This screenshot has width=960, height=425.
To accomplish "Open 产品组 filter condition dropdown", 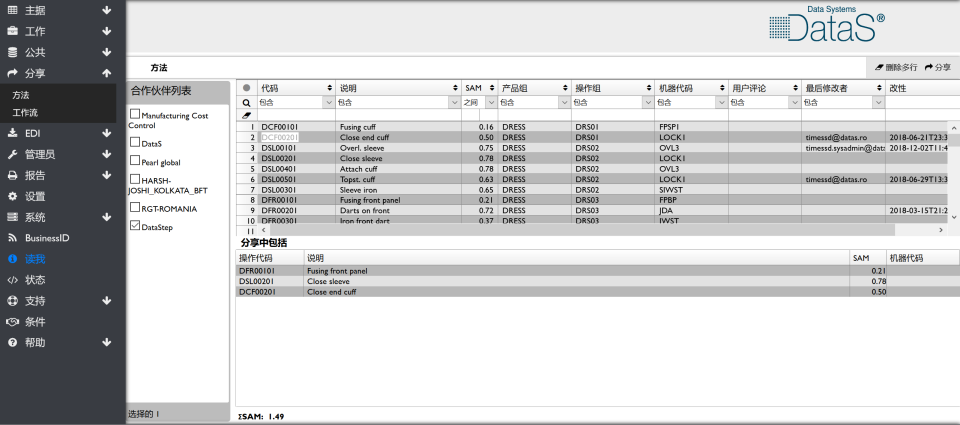I will [x=564, y=103].
